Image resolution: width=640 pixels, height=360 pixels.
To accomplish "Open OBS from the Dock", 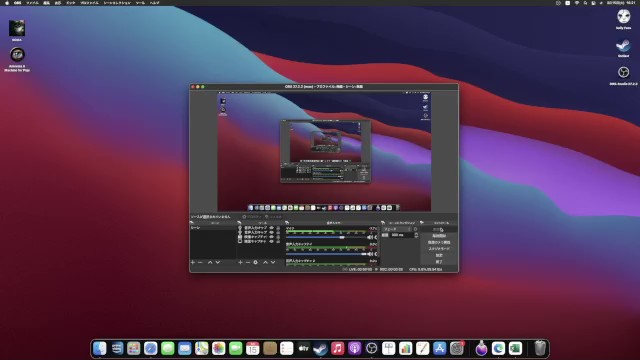I will pos(371,349).
